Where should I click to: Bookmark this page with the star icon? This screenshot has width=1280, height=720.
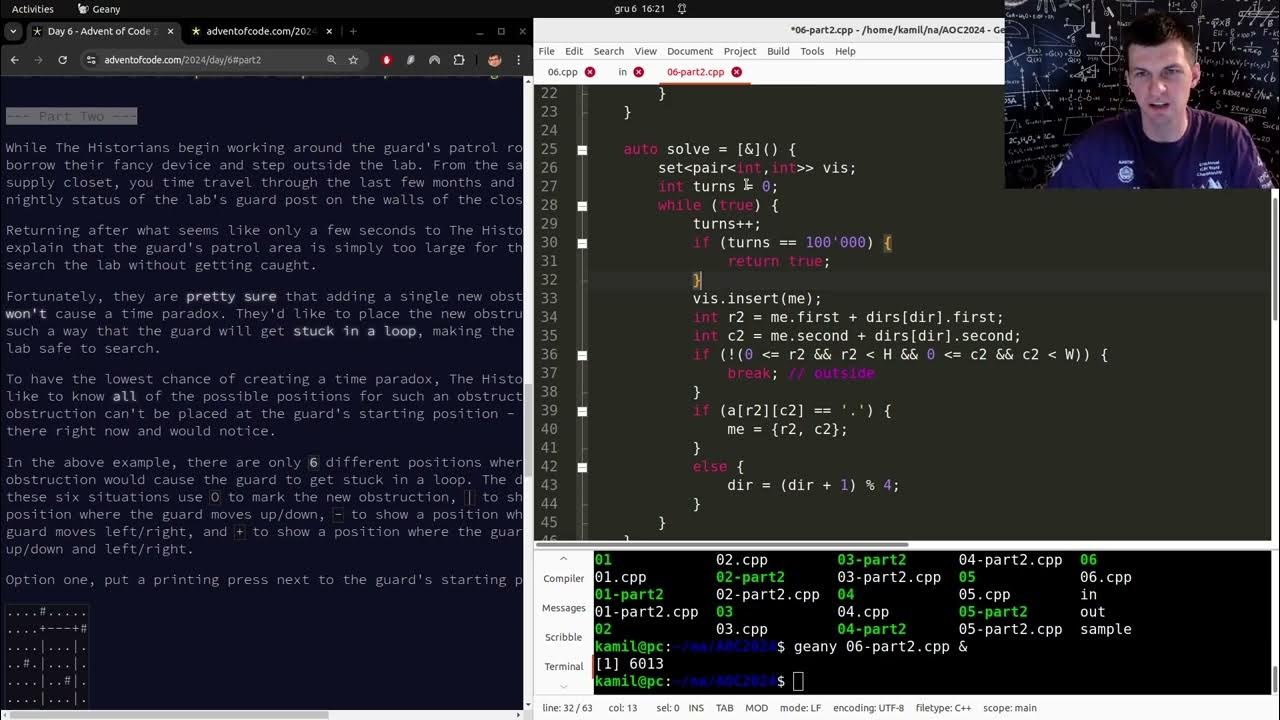tap(353, 60)
